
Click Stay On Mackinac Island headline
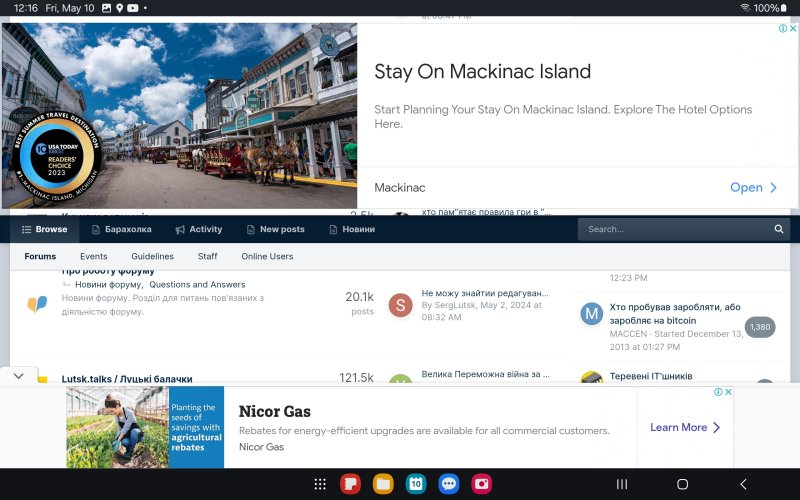[x=482, y=72]
